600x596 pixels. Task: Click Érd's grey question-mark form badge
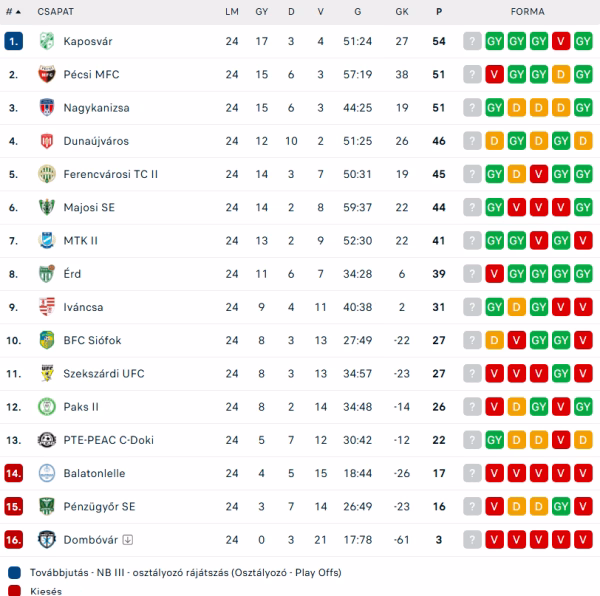472,274
